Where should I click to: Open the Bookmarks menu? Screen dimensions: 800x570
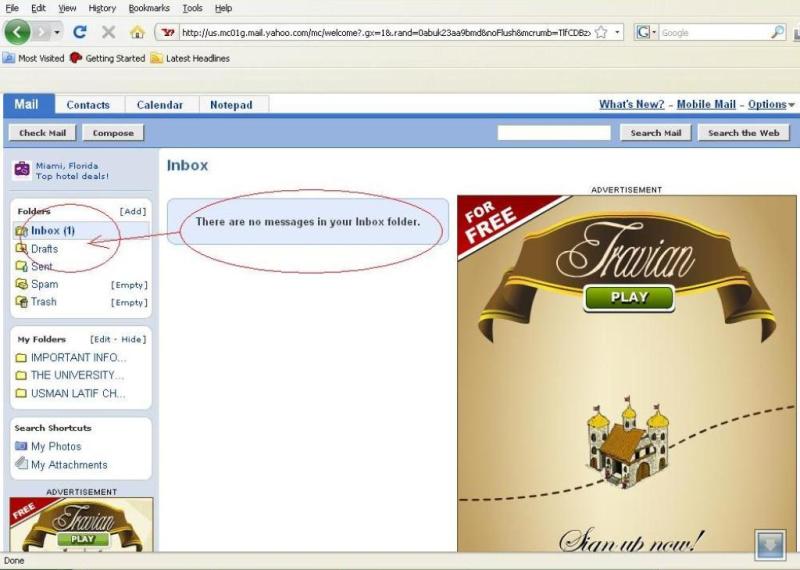point(148,8)
